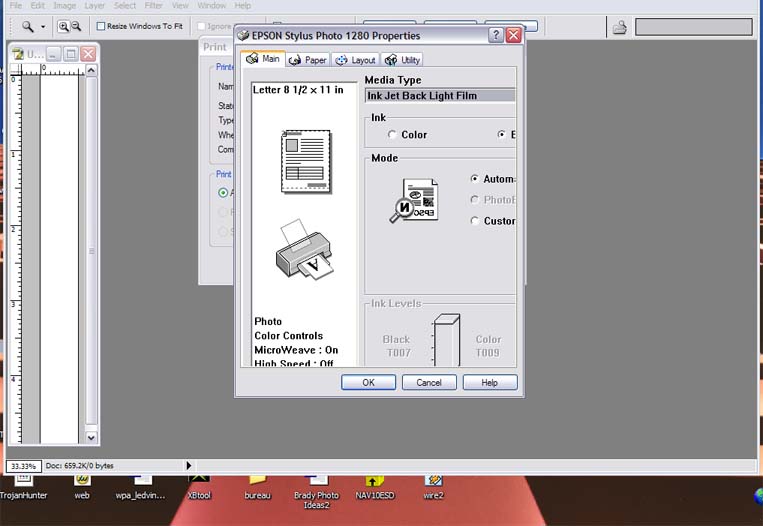Click the Mode document magnifier icon

(414, 200)
